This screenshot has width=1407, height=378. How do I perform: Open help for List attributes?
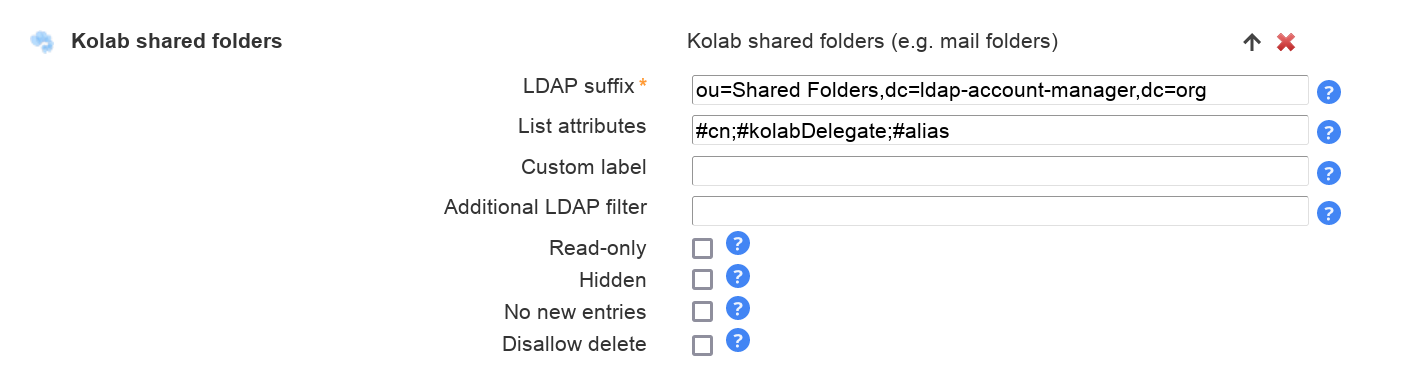pyautogui.click(x=1329, y=132)
